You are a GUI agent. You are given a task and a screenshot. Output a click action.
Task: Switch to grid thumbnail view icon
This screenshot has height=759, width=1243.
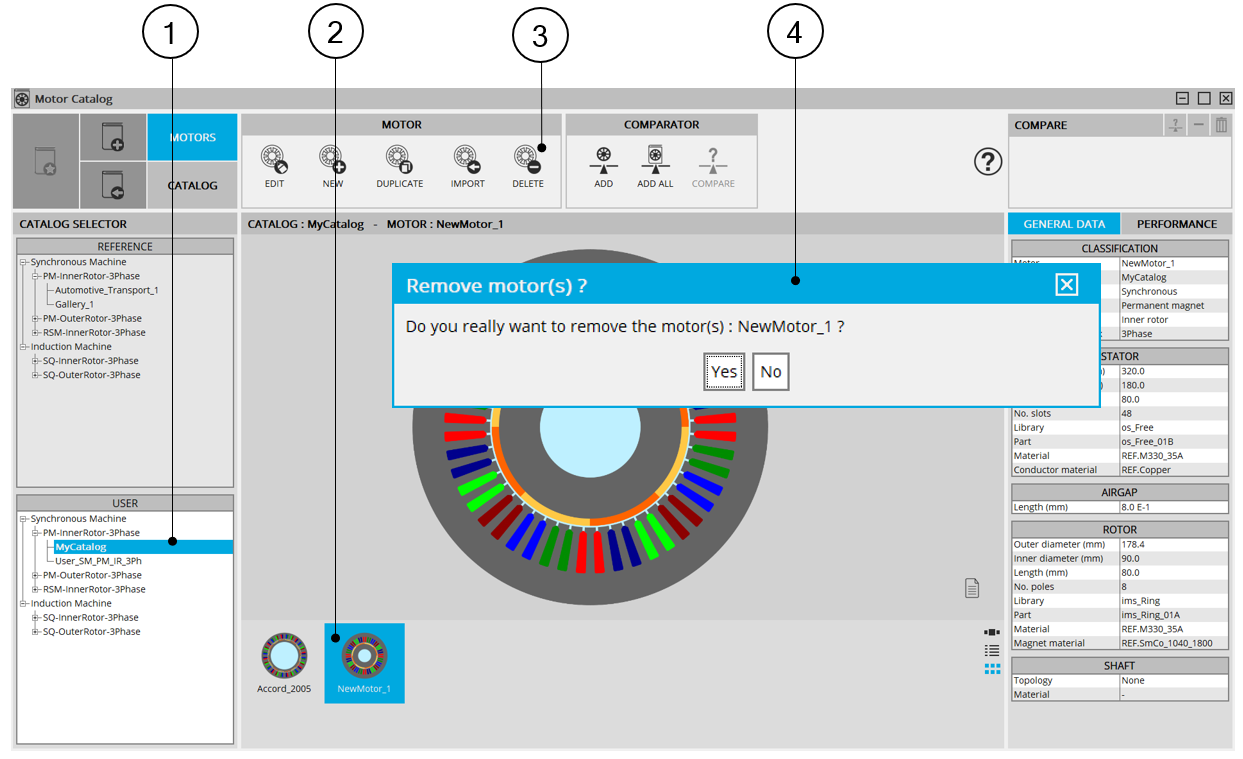992,669
